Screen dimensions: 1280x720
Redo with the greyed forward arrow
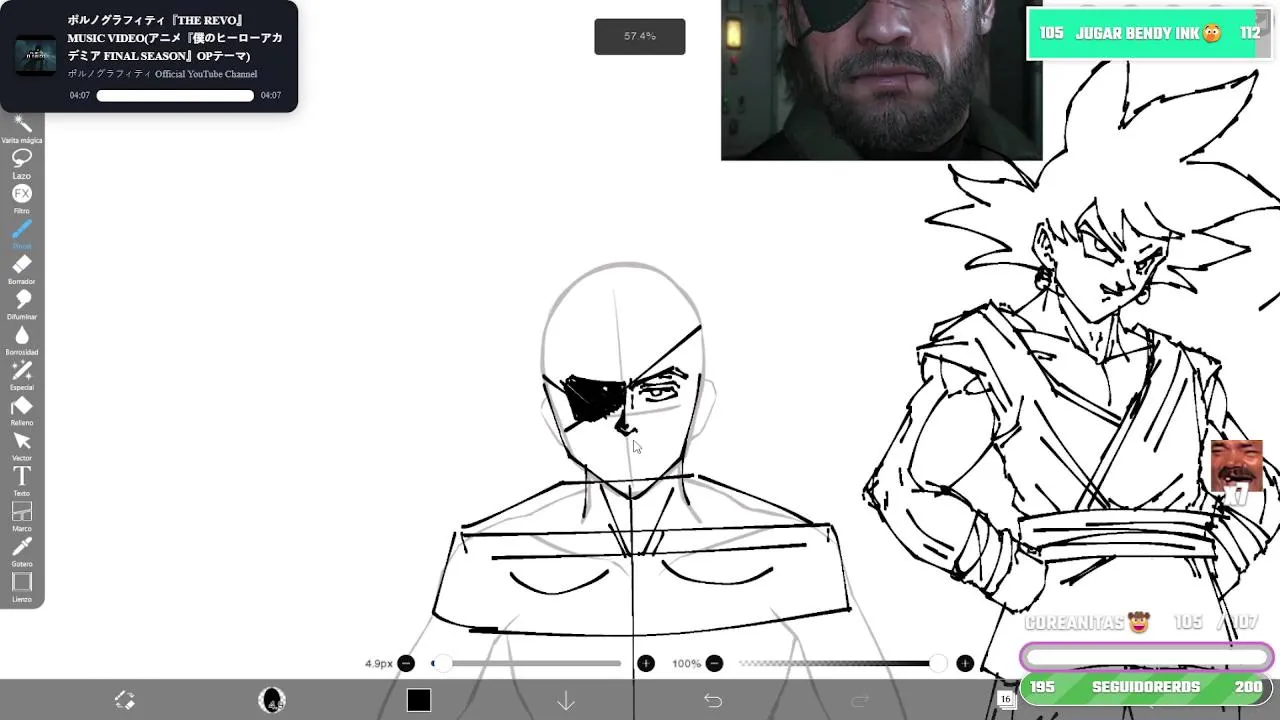860,700
